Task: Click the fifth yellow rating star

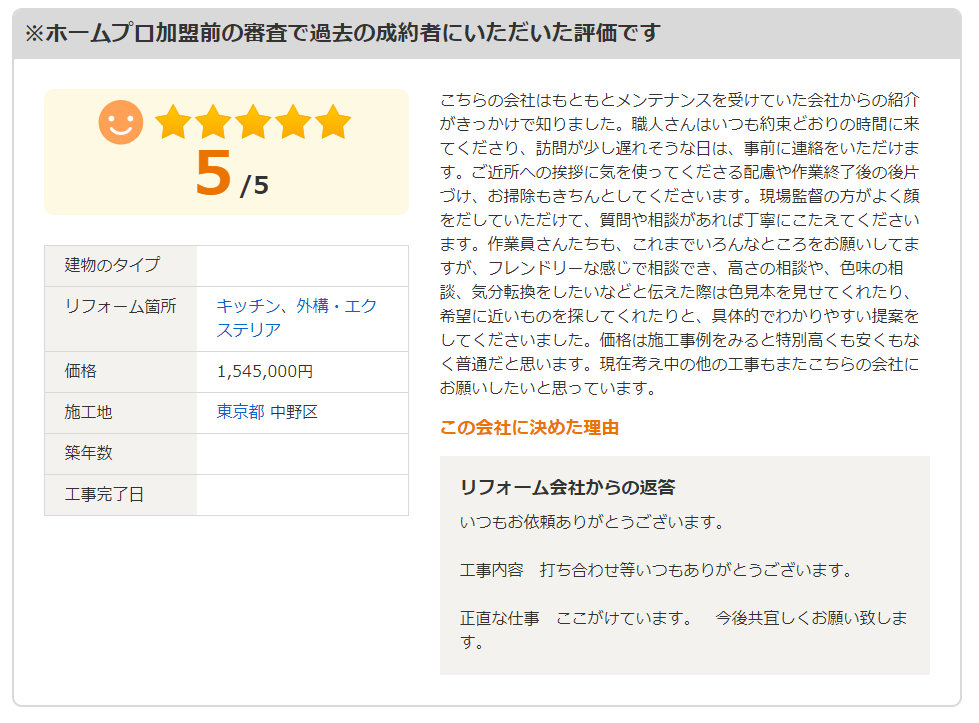Action: click(x=333, y=122)
